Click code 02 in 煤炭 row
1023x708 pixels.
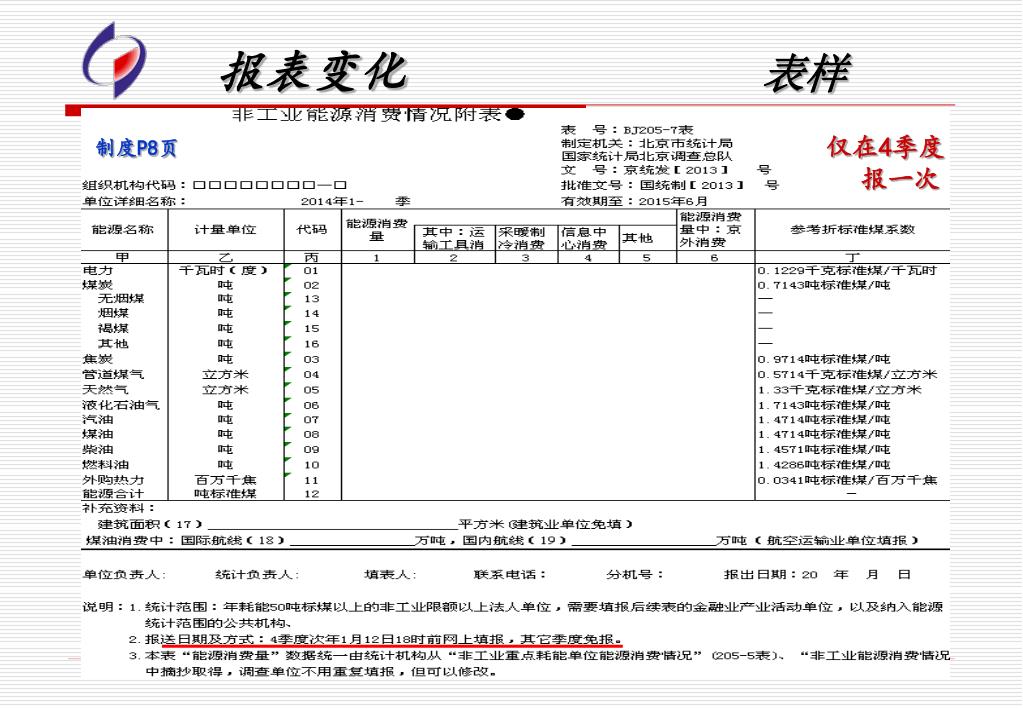click(311, 285)
